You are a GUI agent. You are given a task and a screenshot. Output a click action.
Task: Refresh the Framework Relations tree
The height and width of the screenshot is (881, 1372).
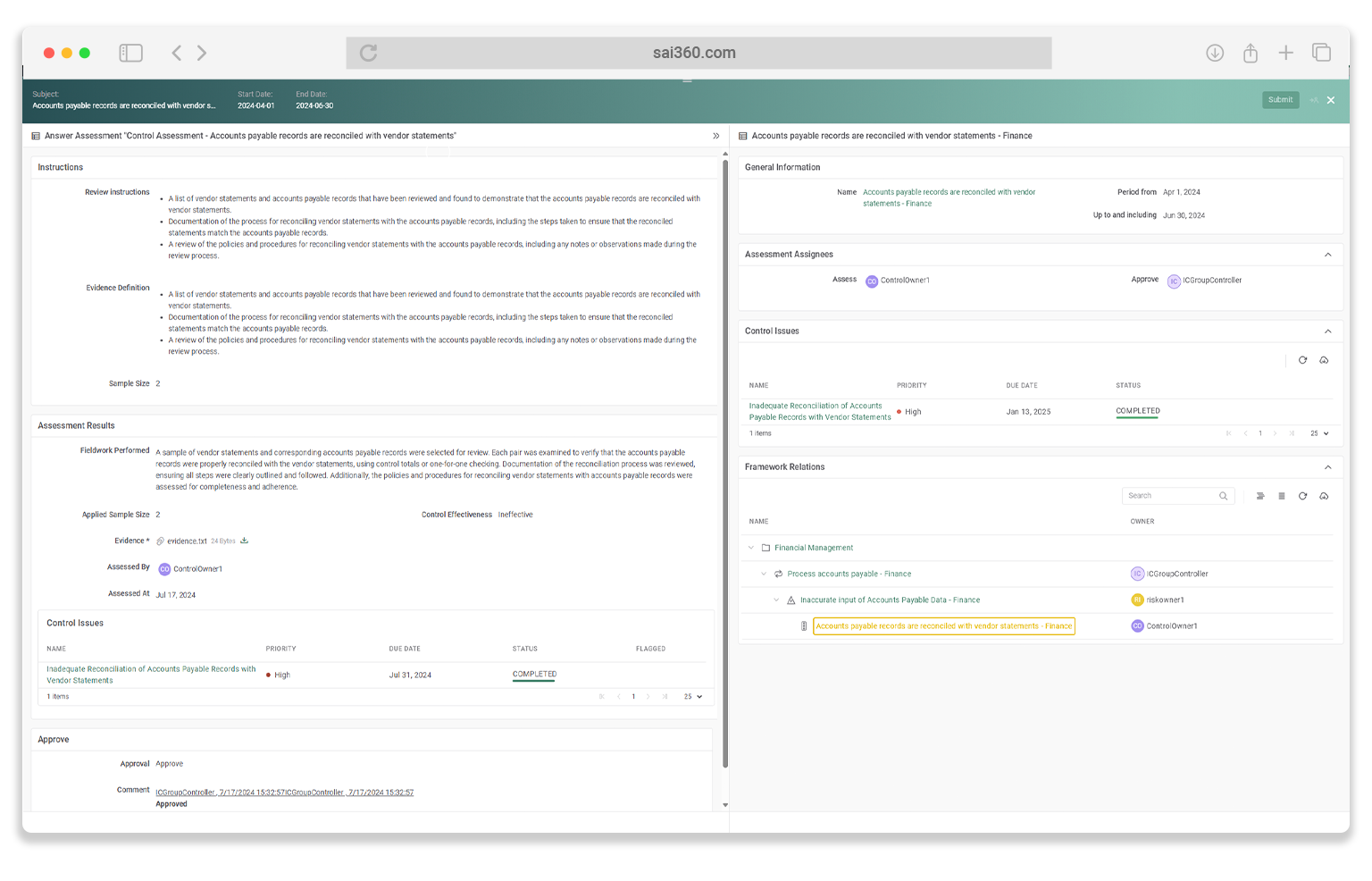pyautogui.click(x=1302, y=496)
